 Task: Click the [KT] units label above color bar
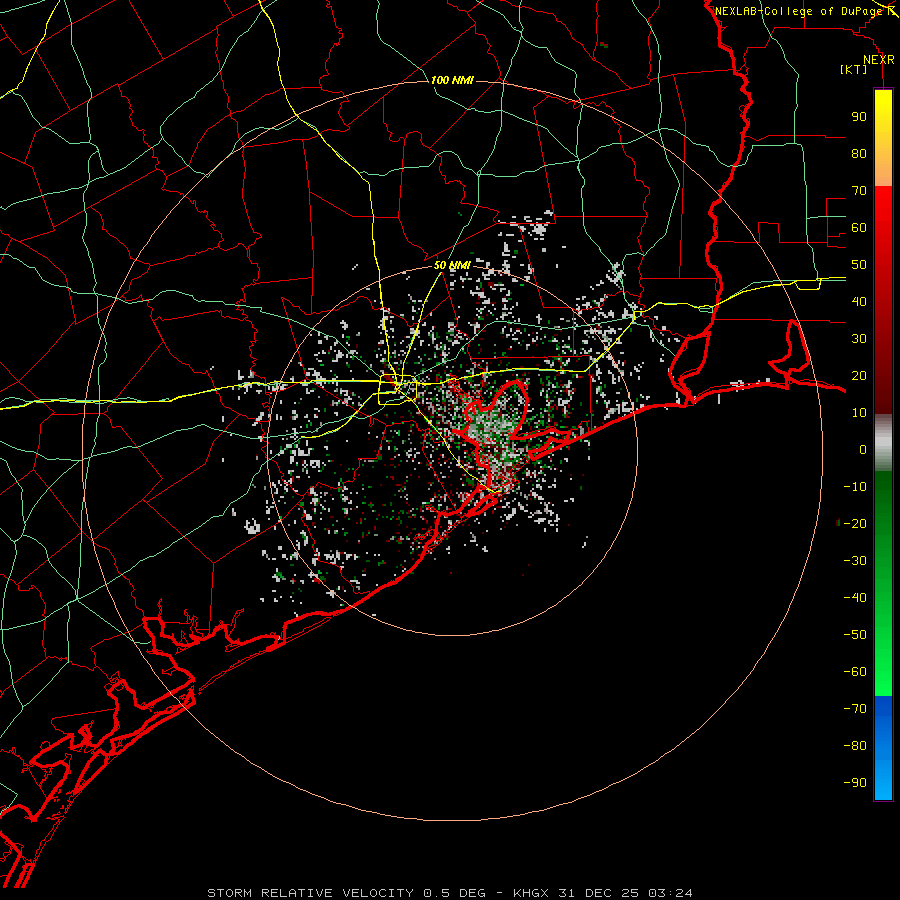(x=854, y=69)
